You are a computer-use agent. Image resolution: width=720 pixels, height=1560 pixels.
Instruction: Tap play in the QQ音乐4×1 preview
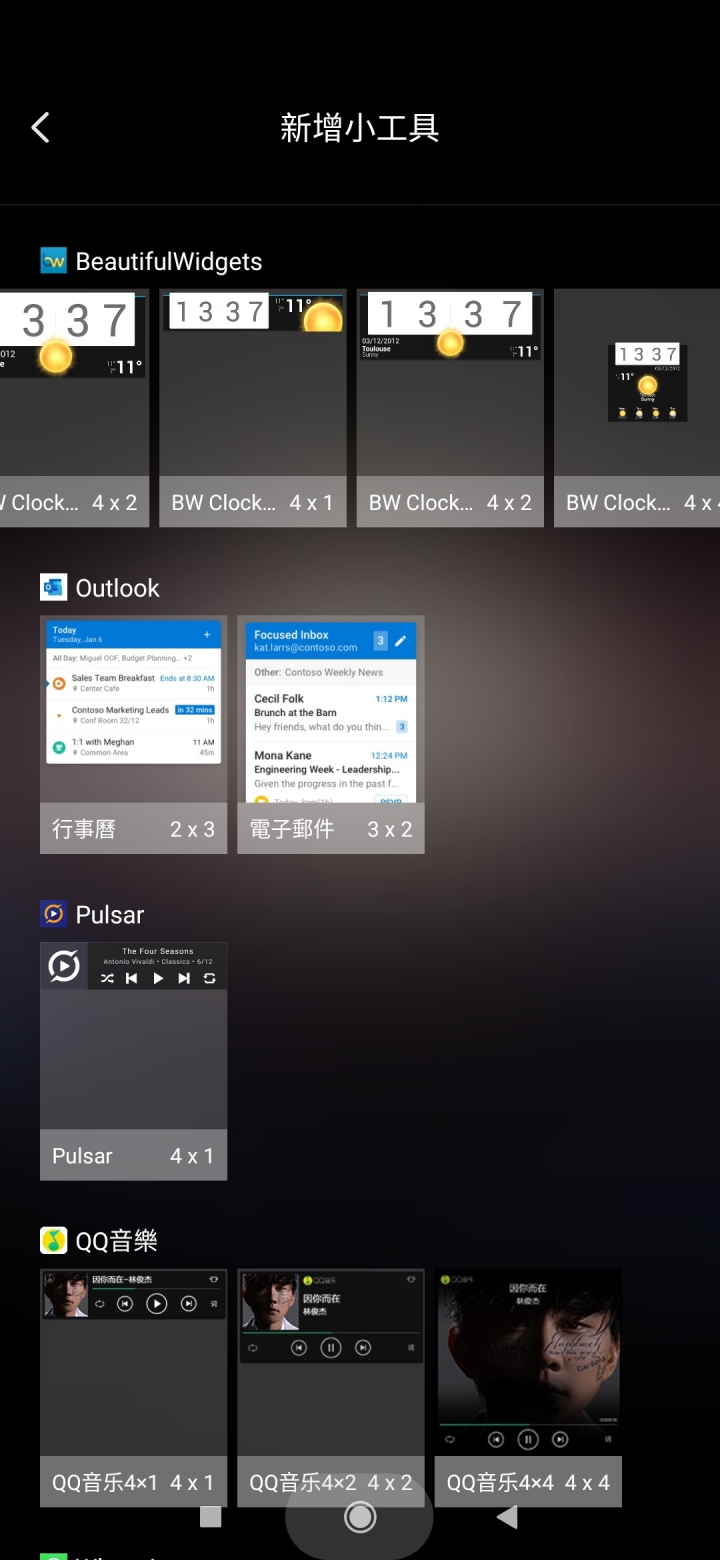click(156, 1303)
